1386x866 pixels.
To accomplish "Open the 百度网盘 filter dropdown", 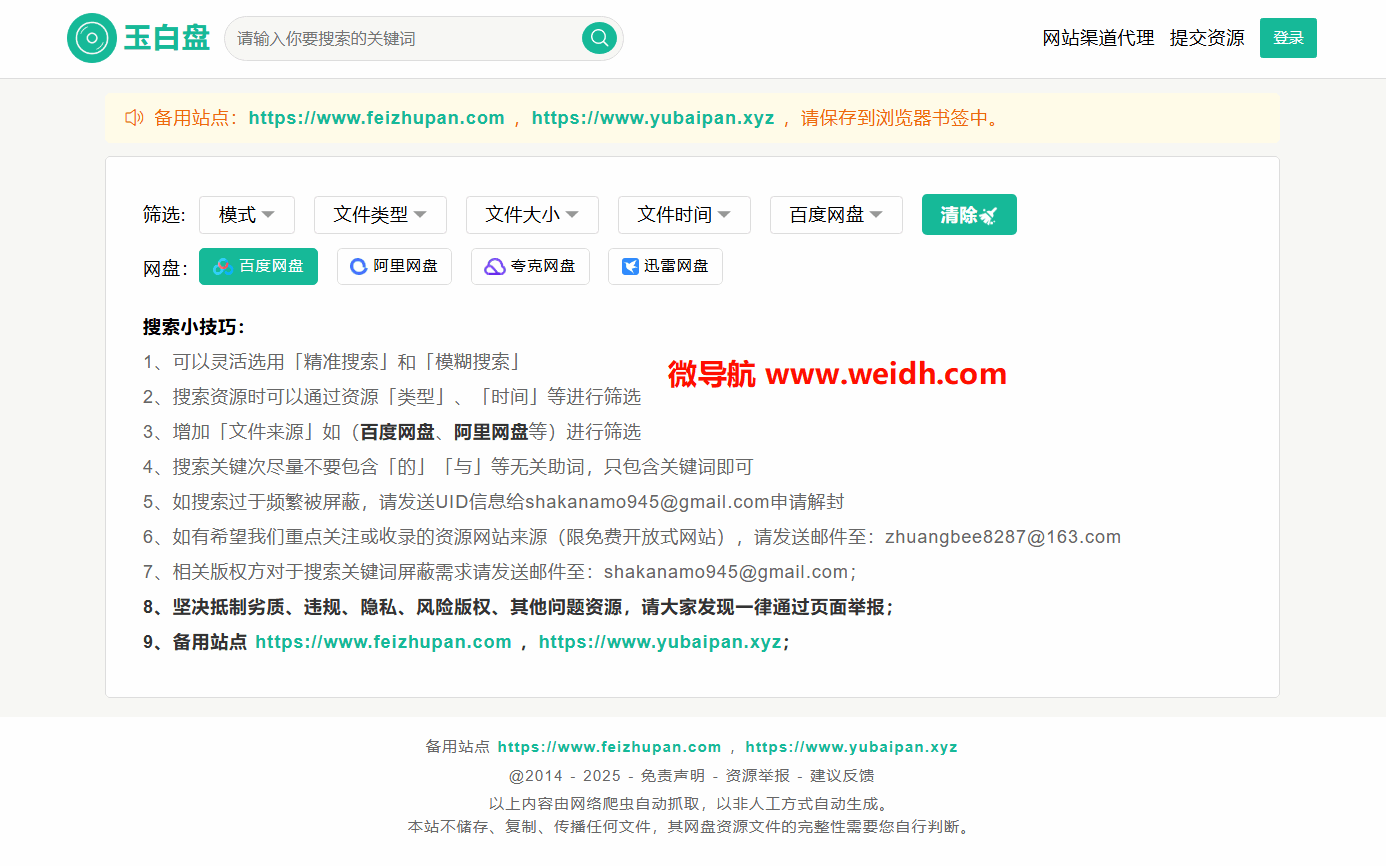I will pos(836,214).
